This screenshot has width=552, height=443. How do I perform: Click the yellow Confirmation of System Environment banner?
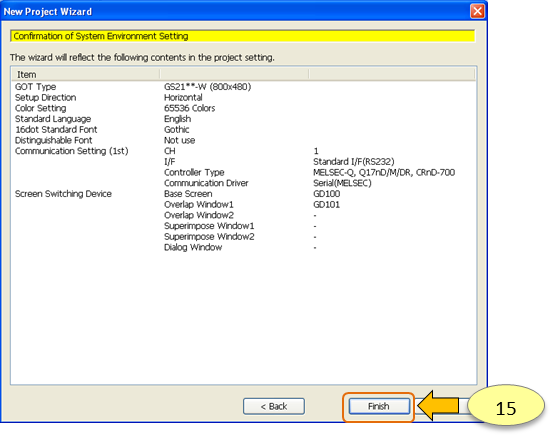click(243, 36)
